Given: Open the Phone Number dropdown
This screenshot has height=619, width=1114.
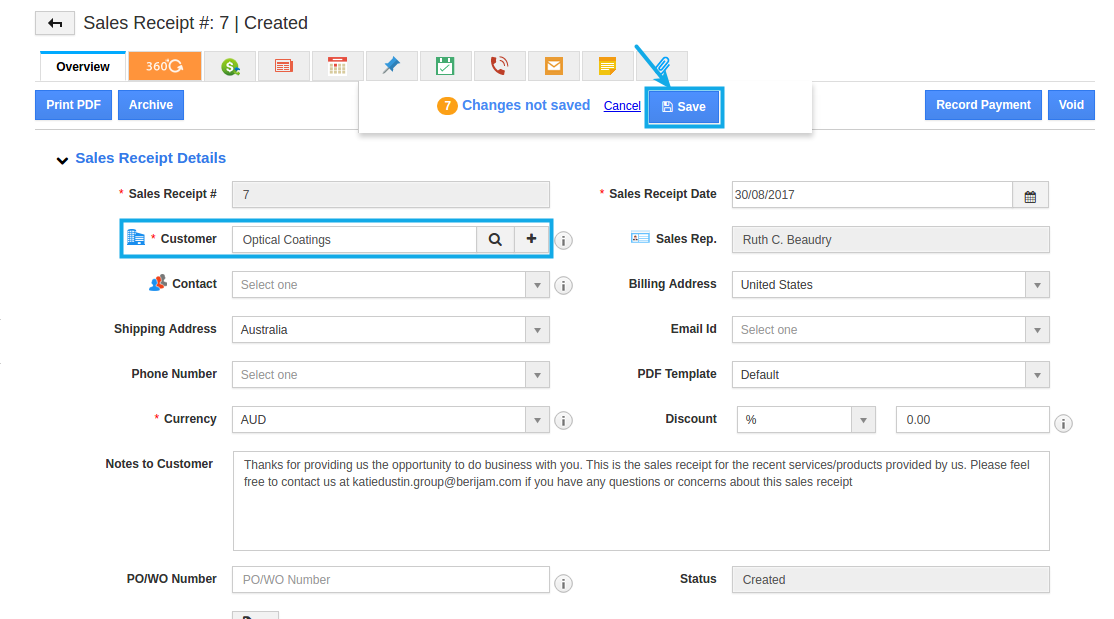Looking at the screenshot, I should coord(391,375).
